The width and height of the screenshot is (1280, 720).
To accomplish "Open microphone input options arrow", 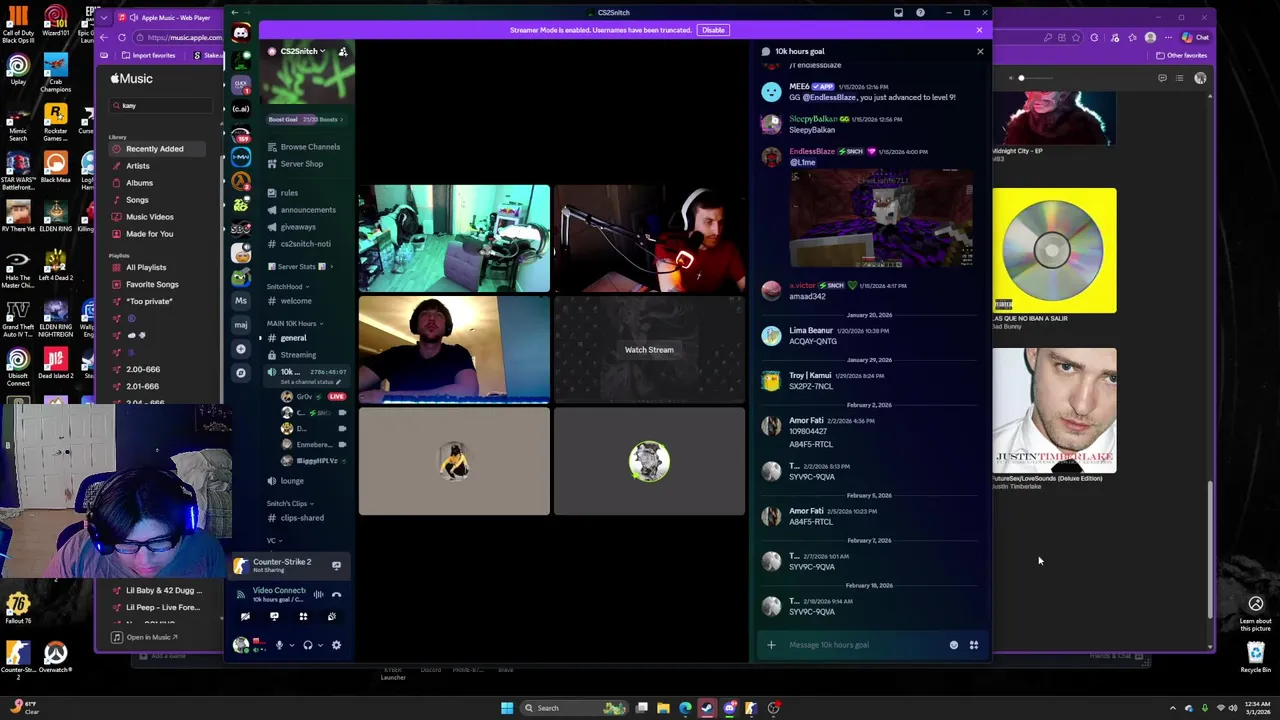I will [x=292, y=645].
